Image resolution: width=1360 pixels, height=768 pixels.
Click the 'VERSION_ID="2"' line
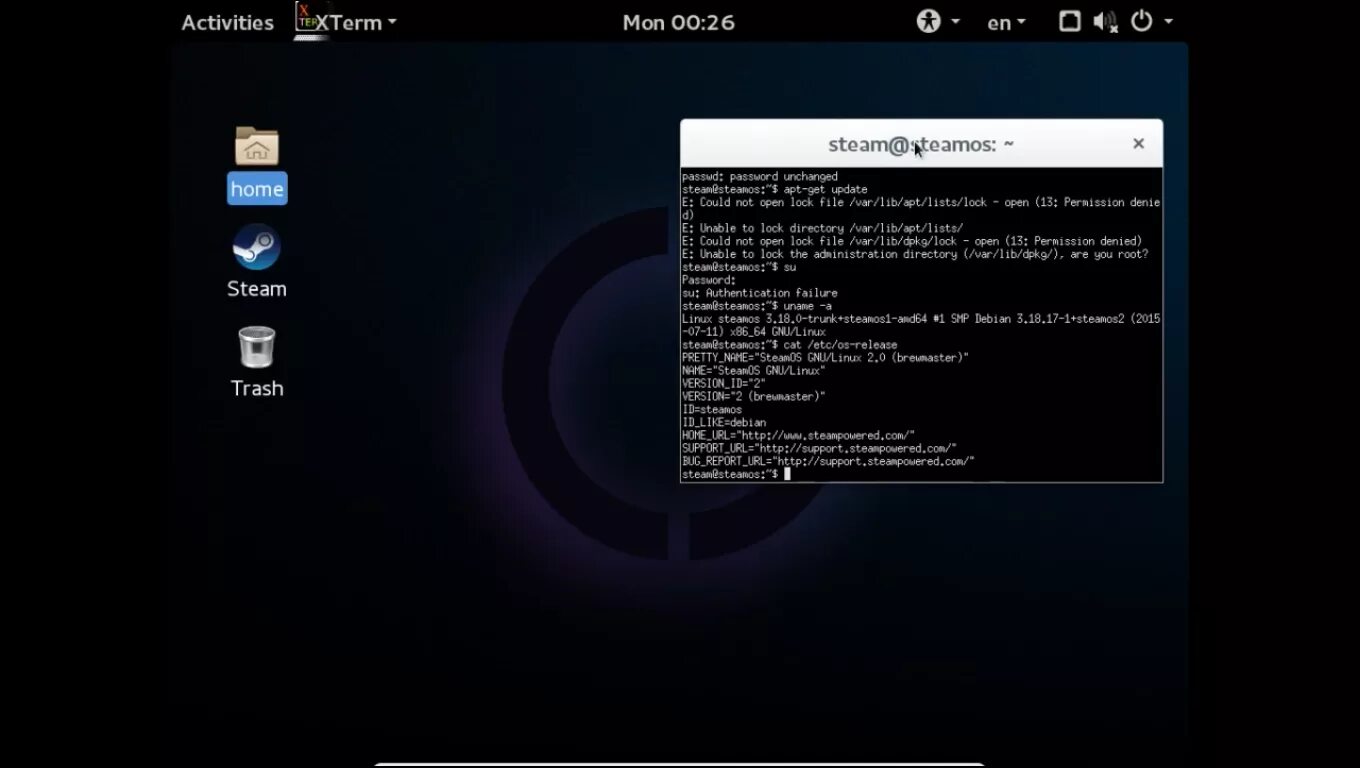coord(724,384)
